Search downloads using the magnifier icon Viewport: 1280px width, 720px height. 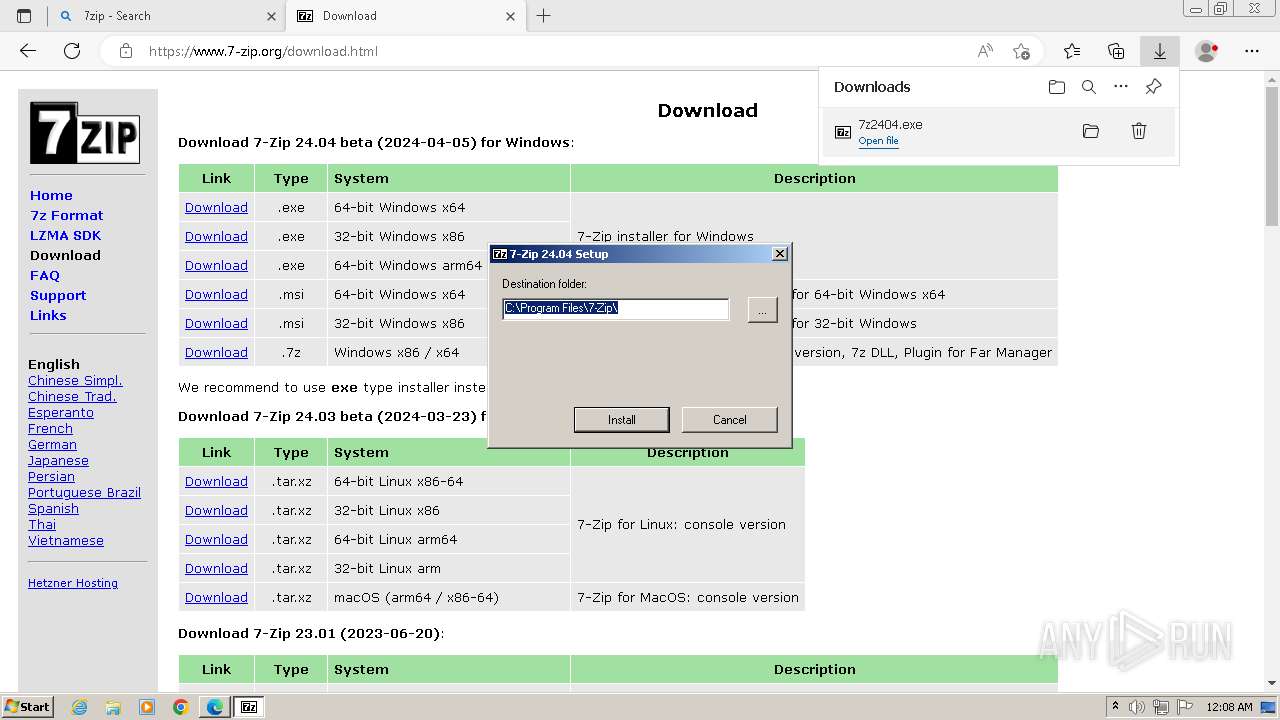coord(1089,87)
